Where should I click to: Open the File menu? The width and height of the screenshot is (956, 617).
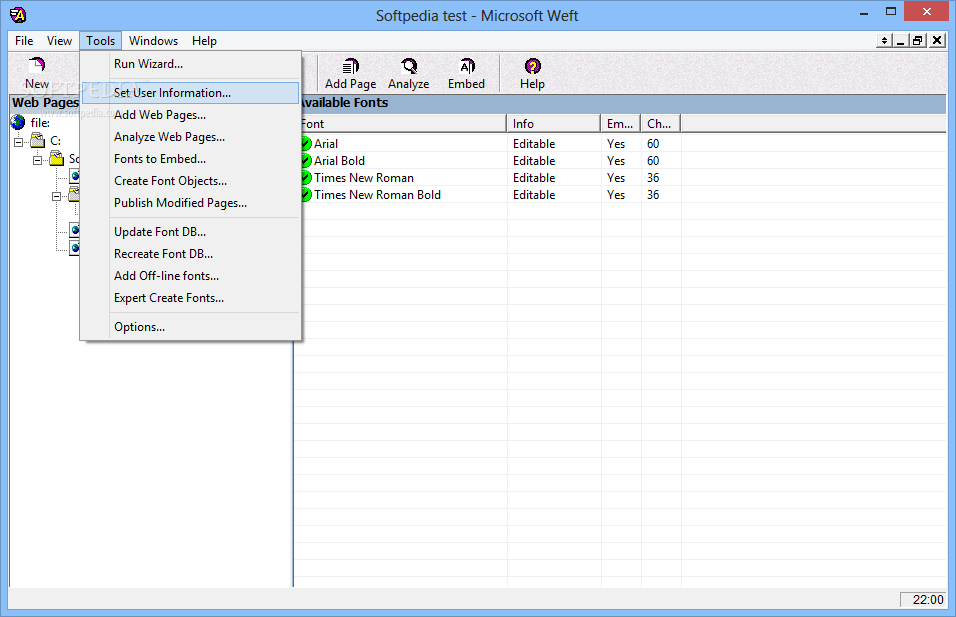(x=24, y=41)
